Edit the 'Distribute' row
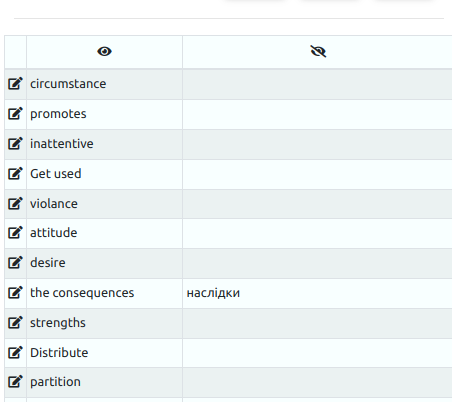452x402 pixels. point(15,352)
